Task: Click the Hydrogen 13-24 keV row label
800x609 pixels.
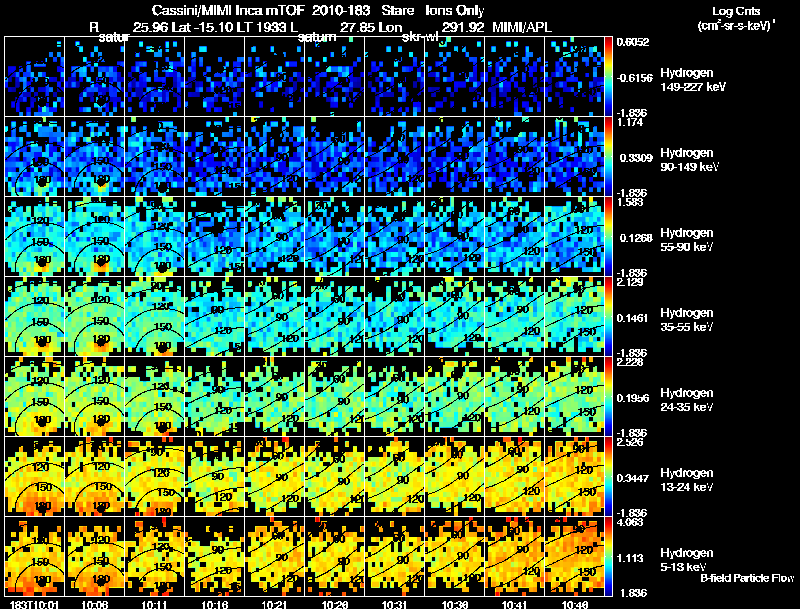Action: tap(687, 480)
